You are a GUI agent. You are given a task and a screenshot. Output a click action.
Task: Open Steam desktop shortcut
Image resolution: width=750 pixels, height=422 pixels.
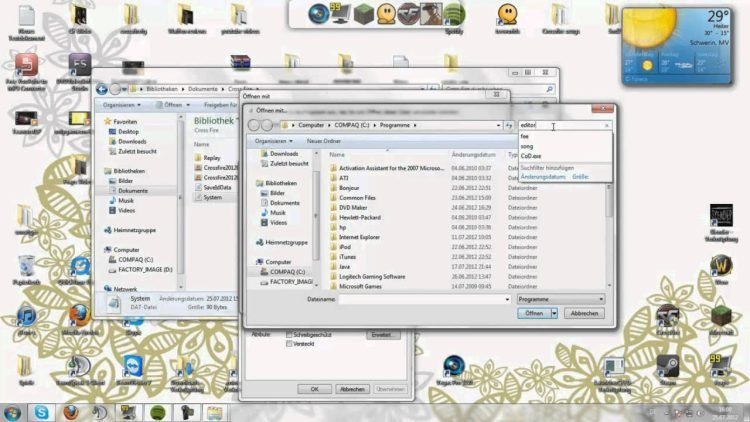[x=668, y=369]
